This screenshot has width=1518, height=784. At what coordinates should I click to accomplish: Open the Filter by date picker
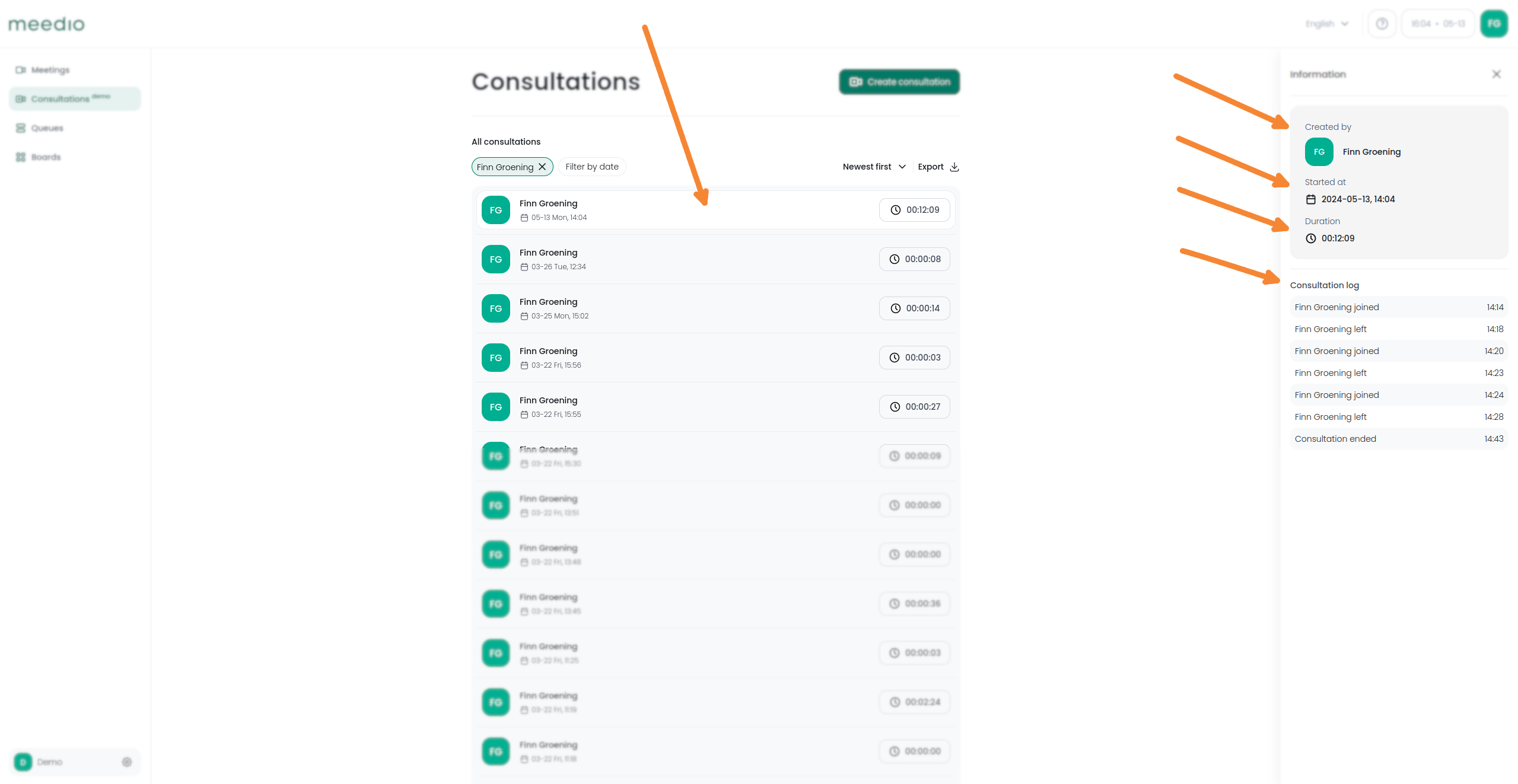pos(591,167)
